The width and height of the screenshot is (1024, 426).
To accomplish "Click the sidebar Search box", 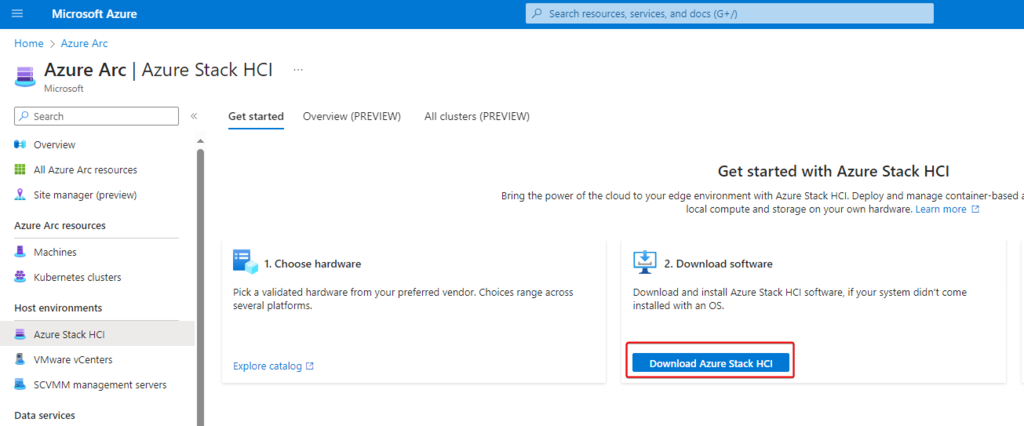I will pyautogui.click(x=96, y=117).
